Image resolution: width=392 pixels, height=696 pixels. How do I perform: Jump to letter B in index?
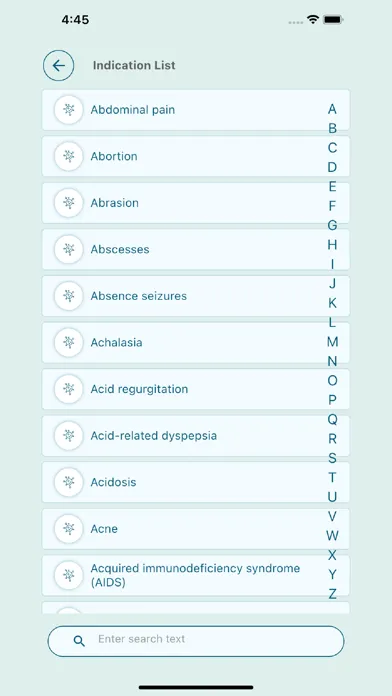point(333,128)
